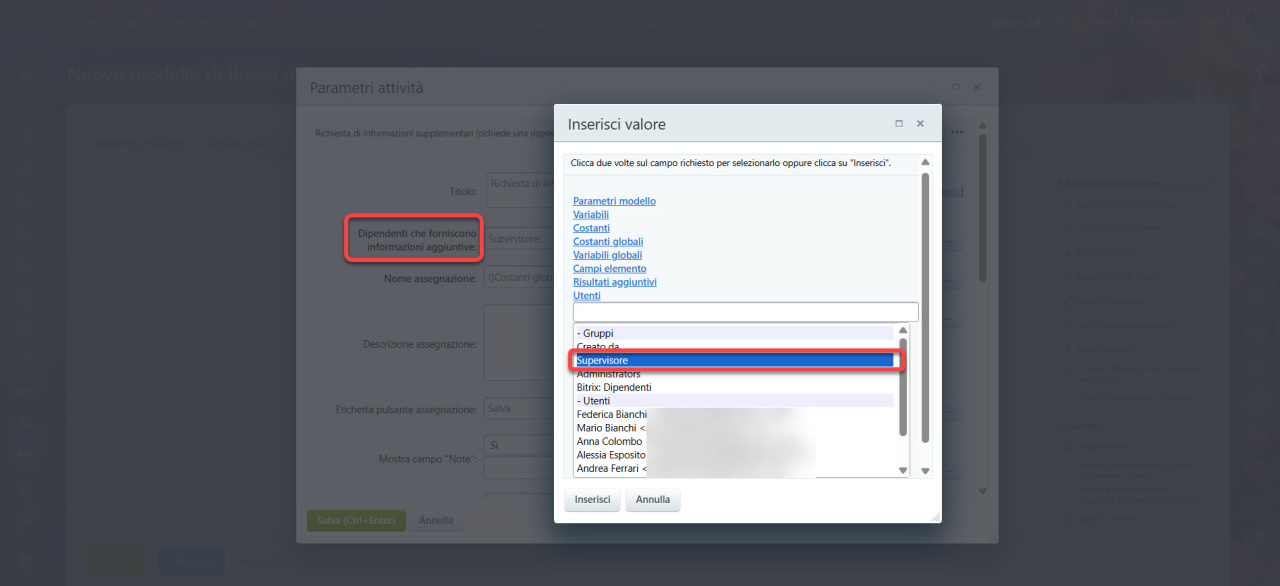Image resolution: width=1280 pixels, height=586 pixels.
Task: Click the Descrizione assegnazione text area
Action: (519, 343)
